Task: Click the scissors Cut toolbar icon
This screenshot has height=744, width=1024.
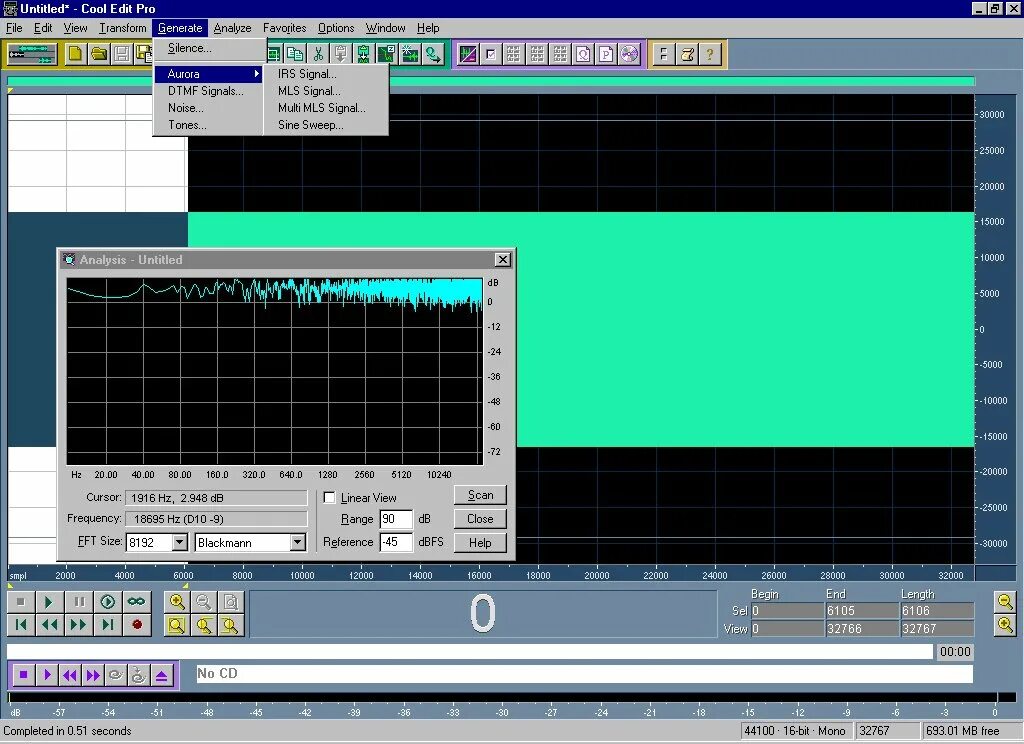Action: pyautogui.click(x=318, y=54)
